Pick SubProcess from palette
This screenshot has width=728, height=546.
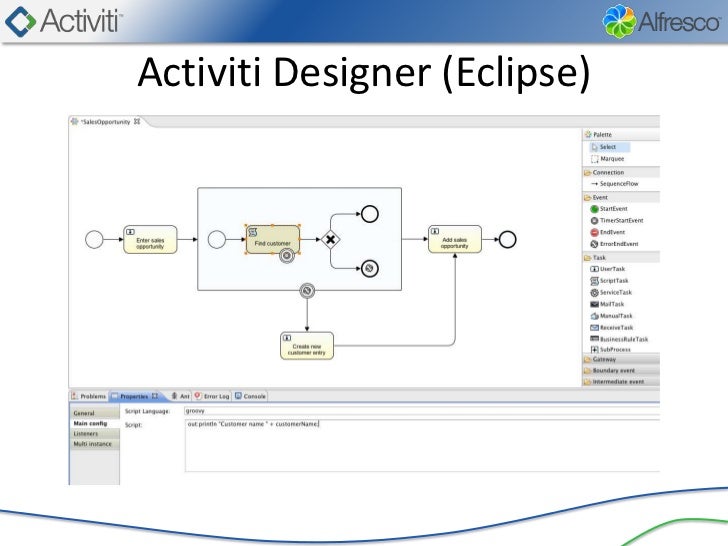[611, 349]
